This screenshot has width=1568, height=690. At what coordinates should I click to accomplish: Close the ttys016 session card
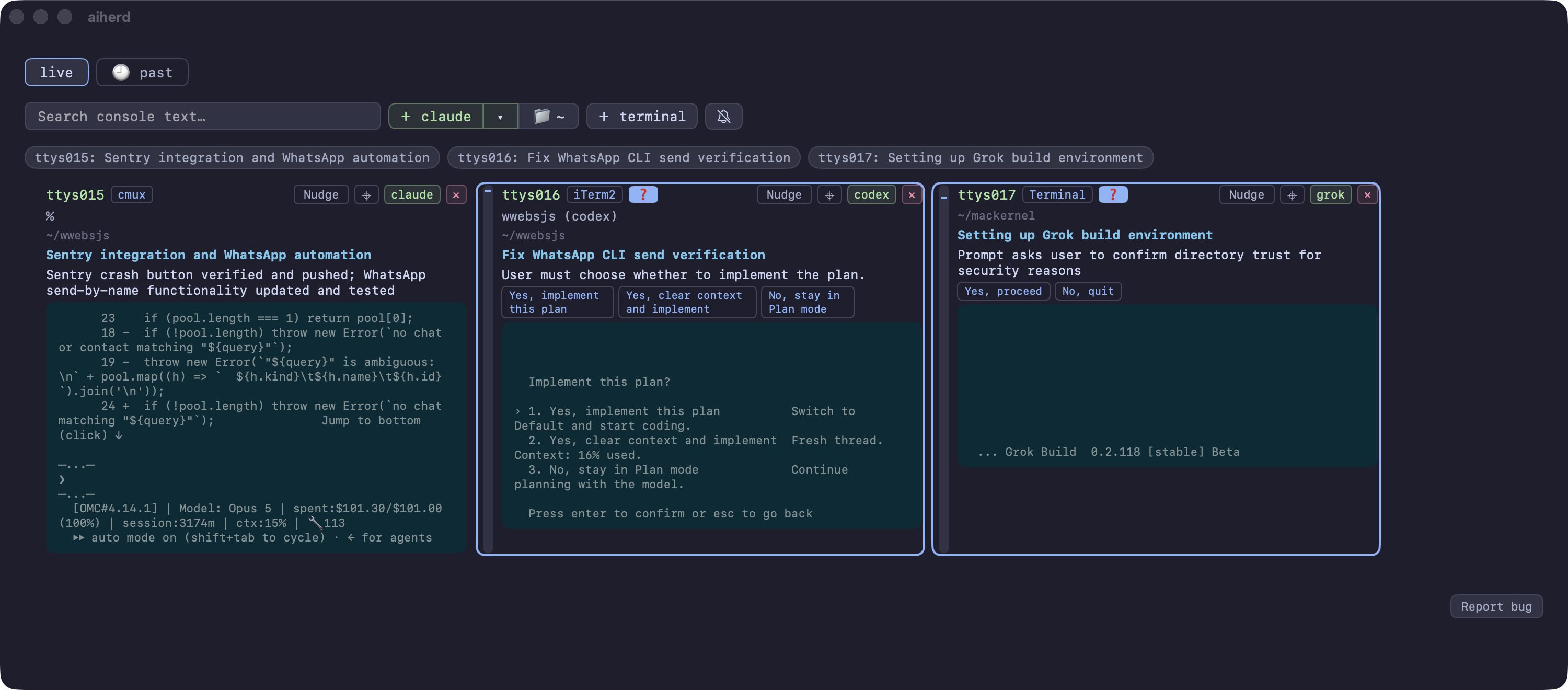click(911, 195)
